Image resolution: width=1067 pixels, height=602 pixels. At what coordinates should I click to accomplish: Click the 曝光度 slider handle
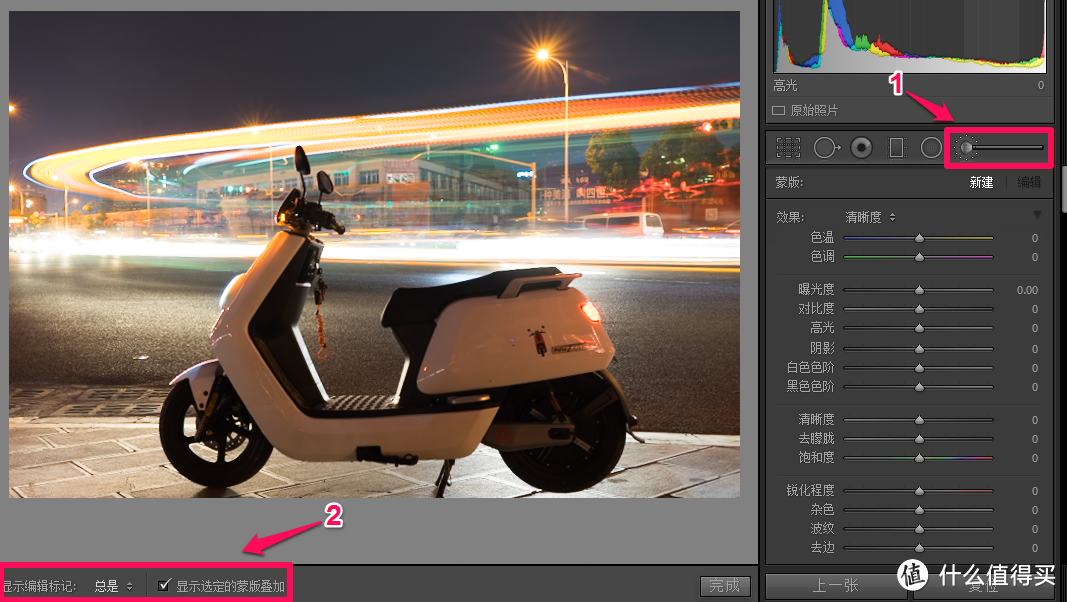(x=919, y=290)
